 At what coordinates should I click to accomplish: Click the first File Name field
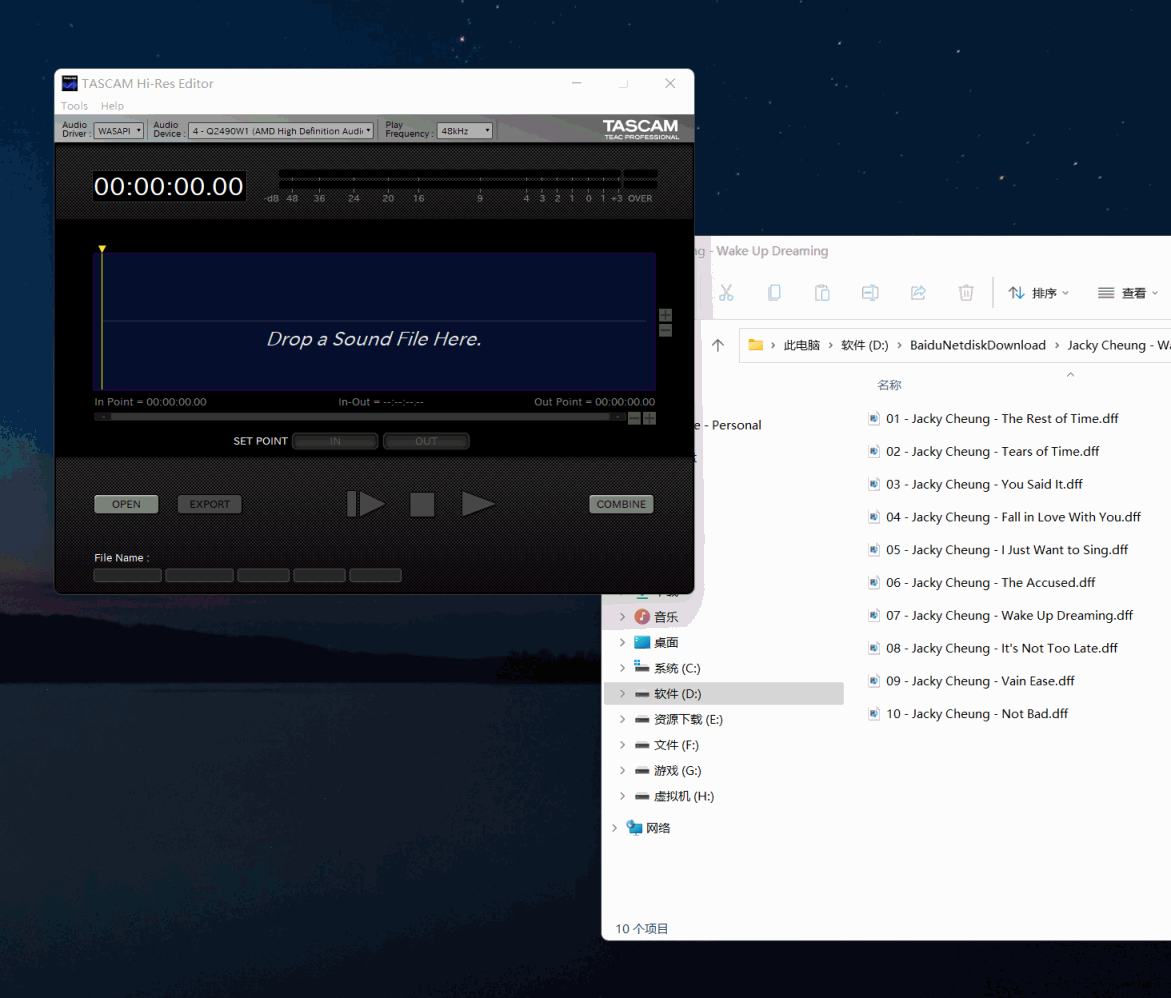[x=128, y=575]
